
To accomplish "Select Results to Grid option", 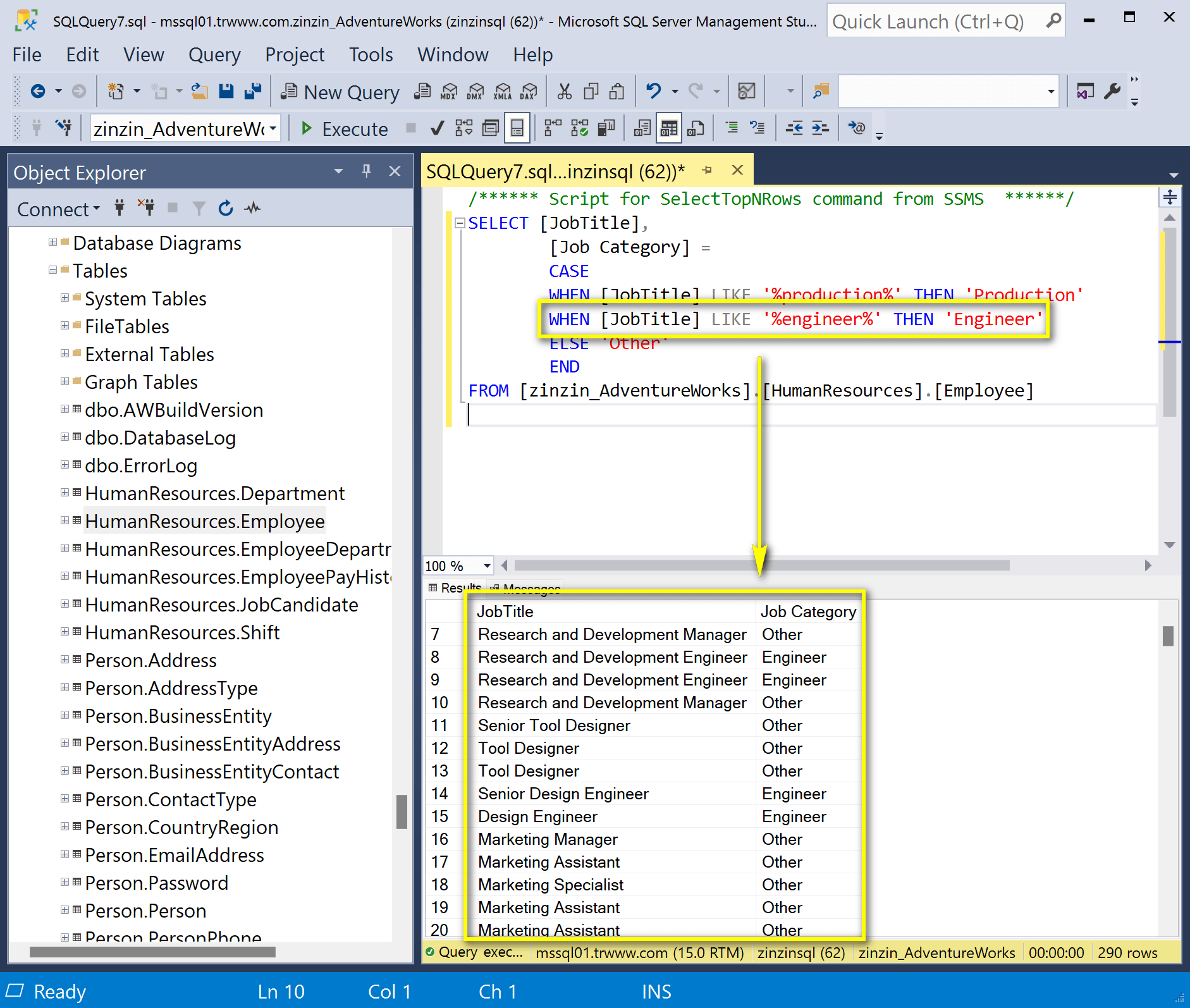I will click(x=668, y=129).
